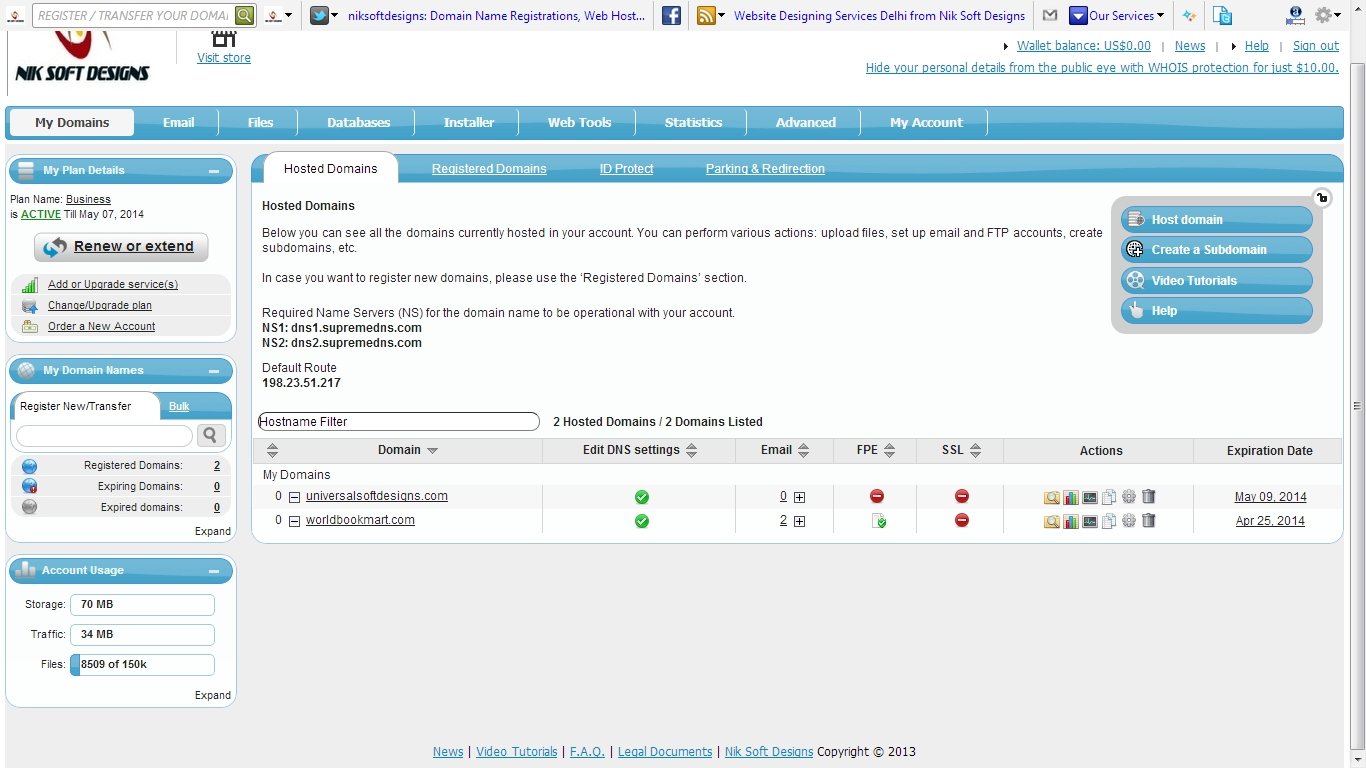The width and height of the screenshot is (1366, 768).
Task: View statistics chart icon for universalsoftdesigns.com
Action: (1071, 497)
